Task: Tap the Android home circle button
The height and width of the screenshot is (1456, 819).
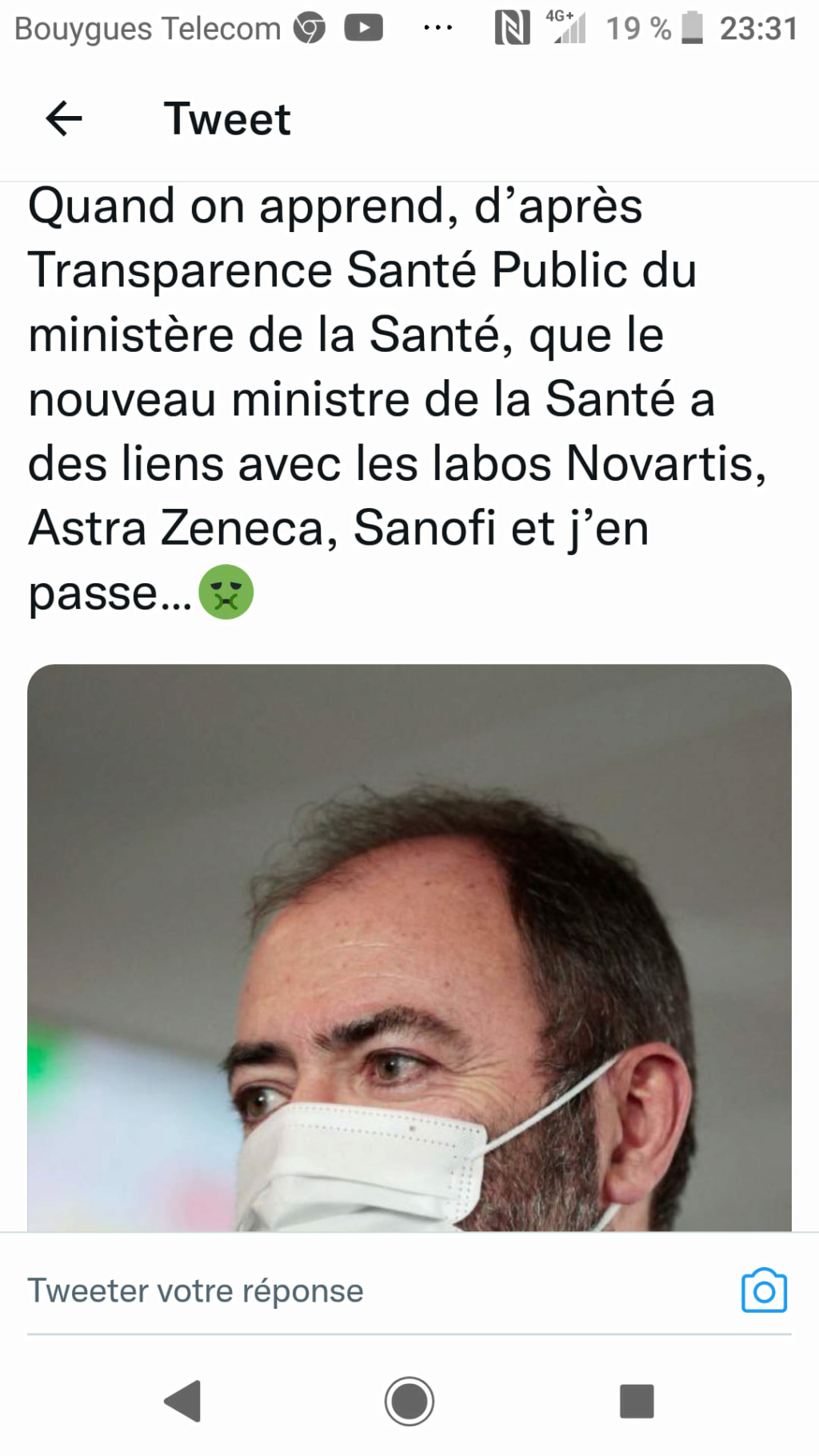Action: [409, 1401]
